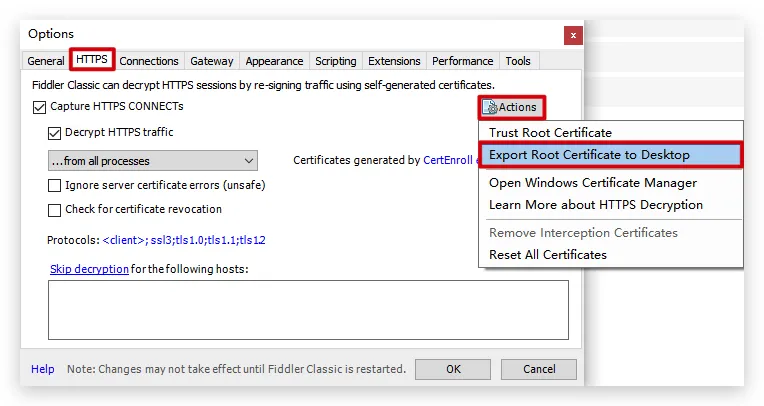
Task: Open the Connections tab
Action: (x=149, y=61)
